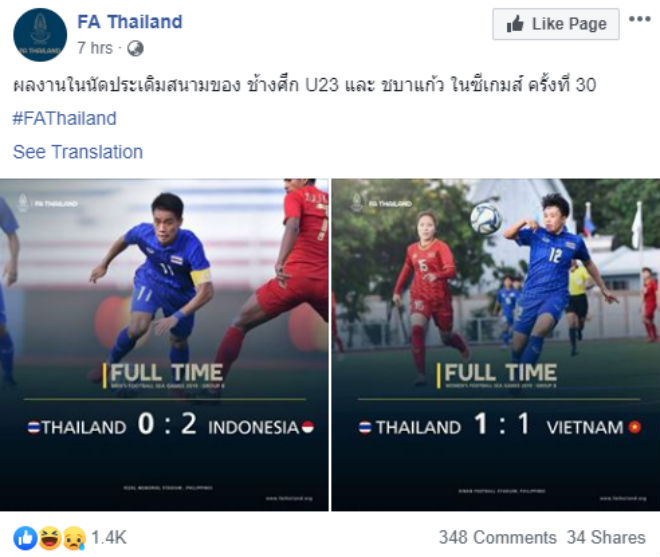Click See Translation link
660x557 pixels.
click(x=78, y=152)
